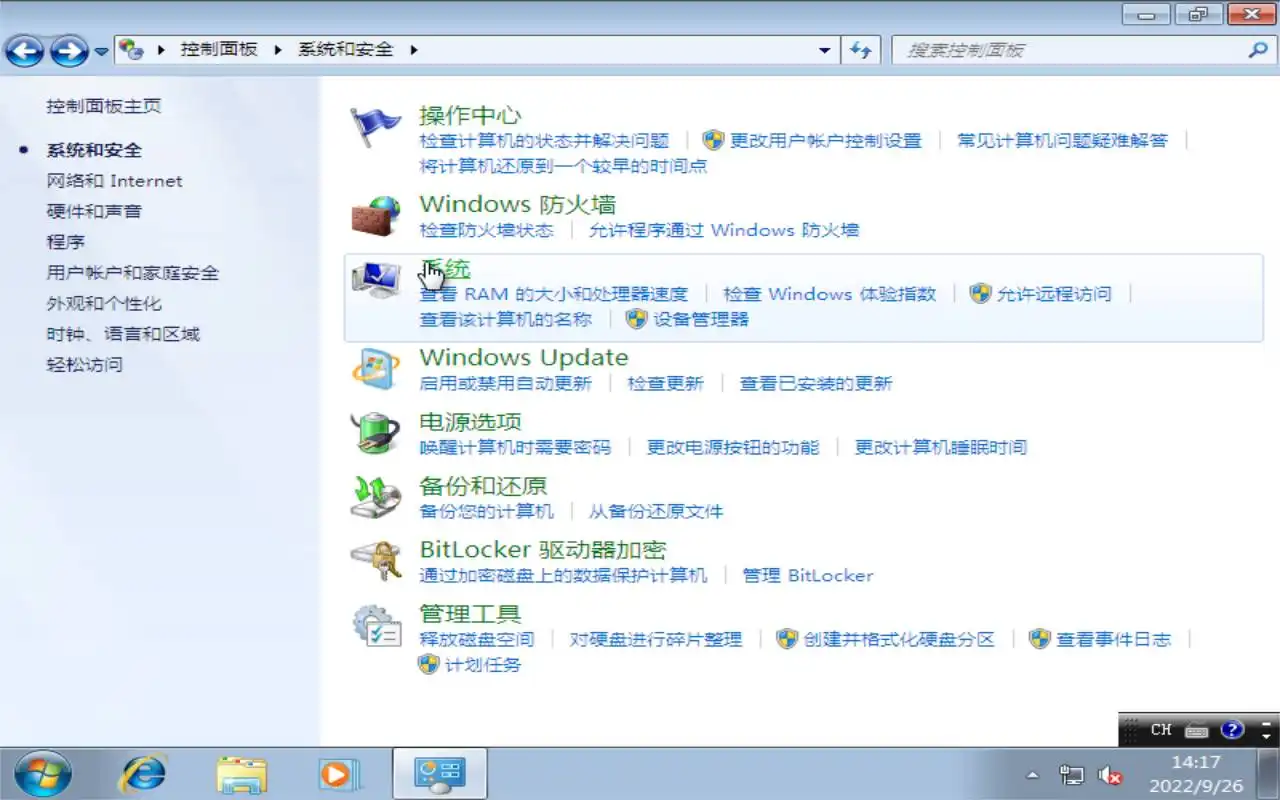This screenshot has width=1280, height=800.
Task: Select 程序 in sidebar
Action: (65, 242)
